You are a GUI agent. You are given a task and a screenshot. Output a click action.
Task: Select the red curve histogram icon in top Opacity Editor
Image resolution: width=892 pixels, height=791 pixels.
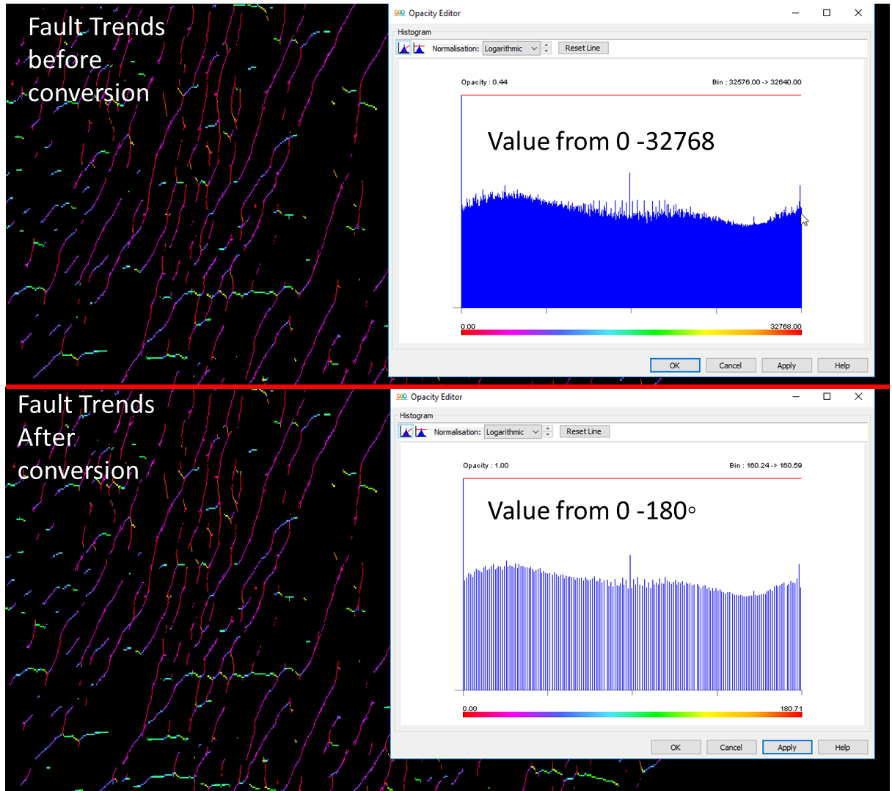click(x=405, y=47)
